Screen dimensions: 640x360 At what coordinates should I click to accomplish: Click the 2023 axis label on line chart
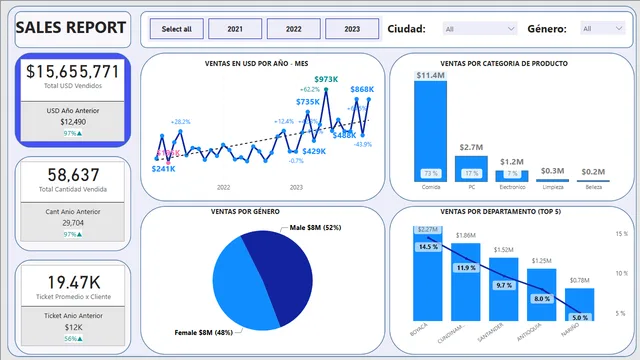[296, 187]
